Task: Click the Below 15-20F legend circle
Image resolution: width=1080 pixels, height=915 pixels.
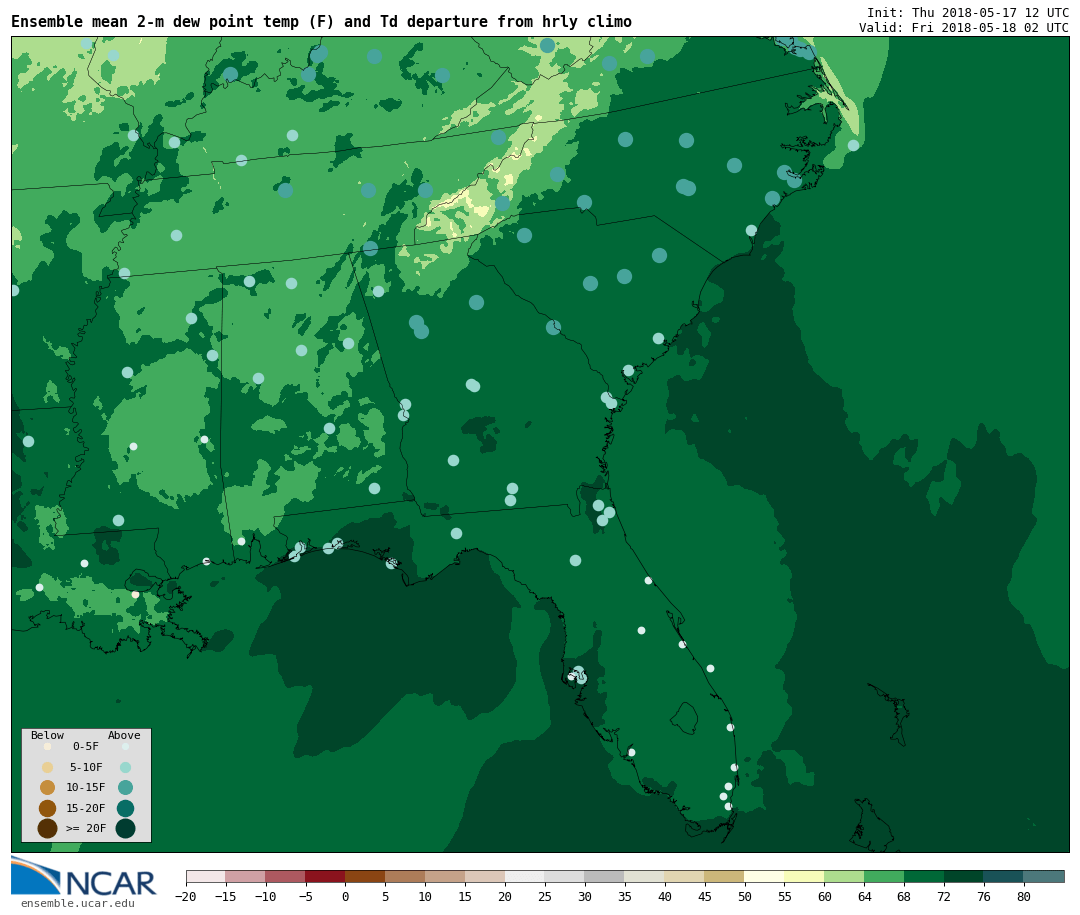Action: click(x=48, y=808)
